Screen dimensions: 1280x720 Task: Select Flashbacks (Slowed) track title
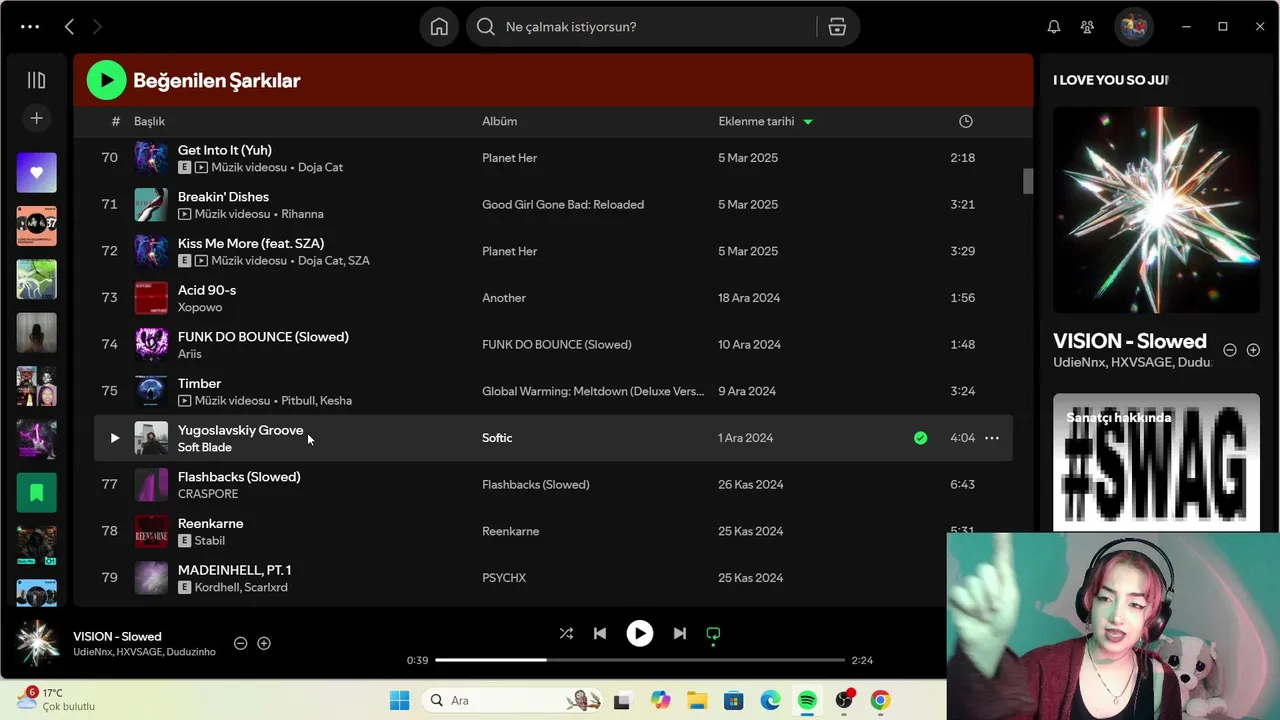[x=239, y=477]
